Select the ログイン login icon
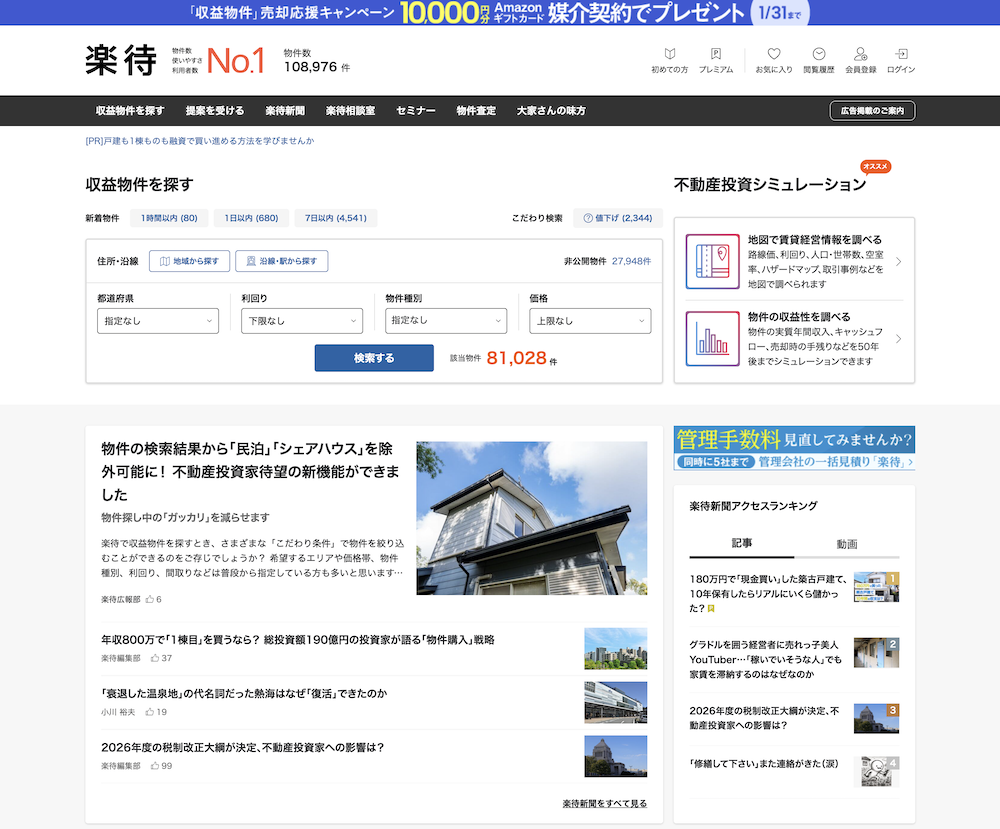1000x829 pixels. coord(902,58)
